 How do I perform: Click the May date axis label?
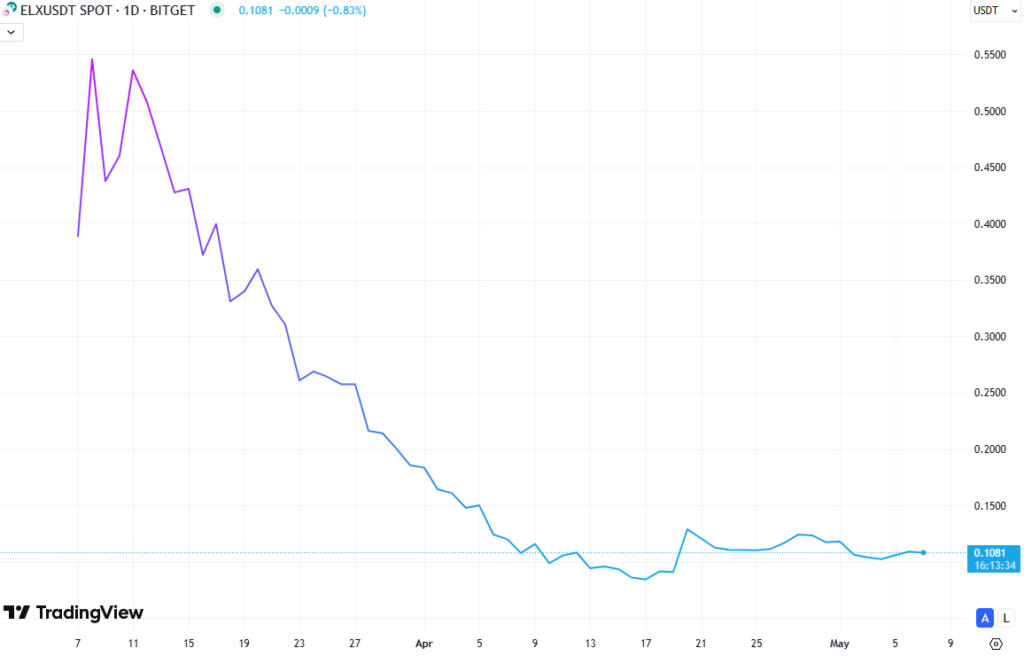839,644
